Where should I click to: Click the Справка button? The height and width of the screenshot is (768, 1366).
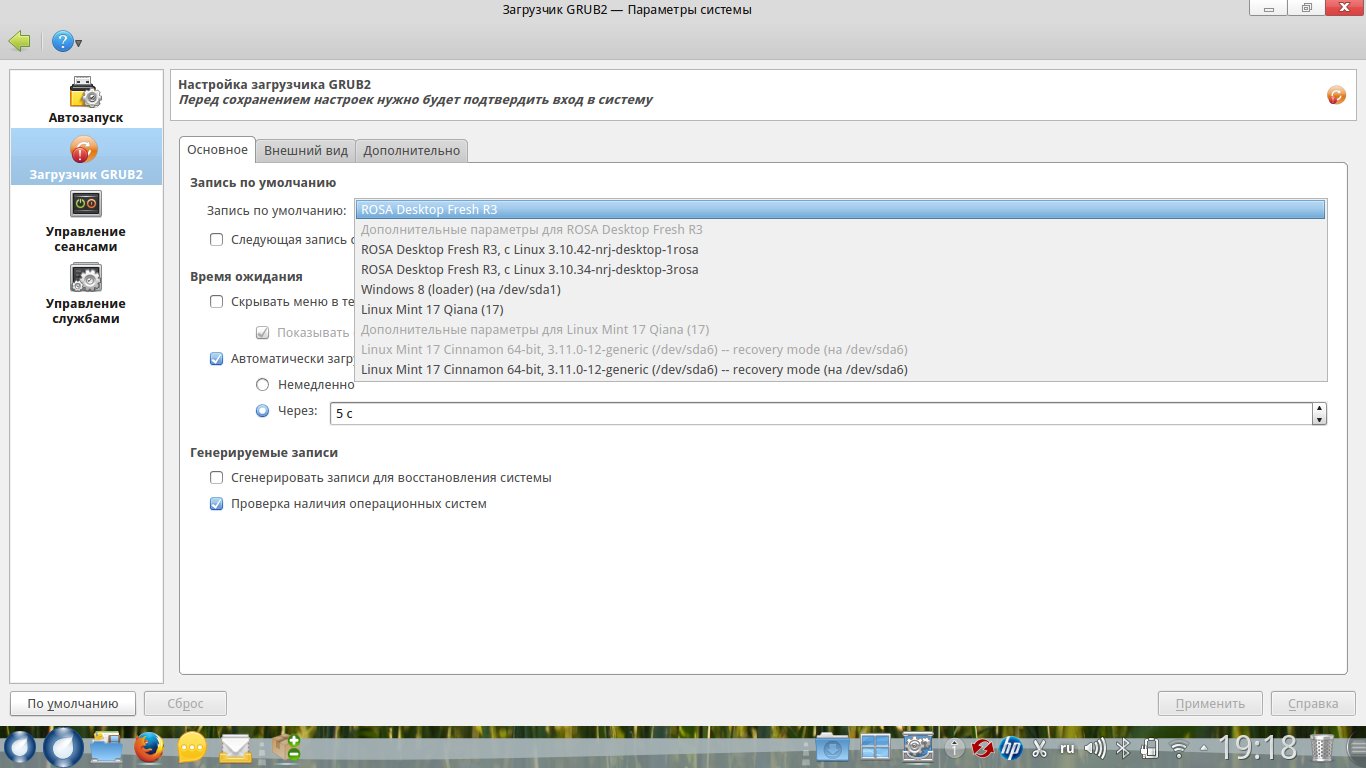[x=1313, y=703]
